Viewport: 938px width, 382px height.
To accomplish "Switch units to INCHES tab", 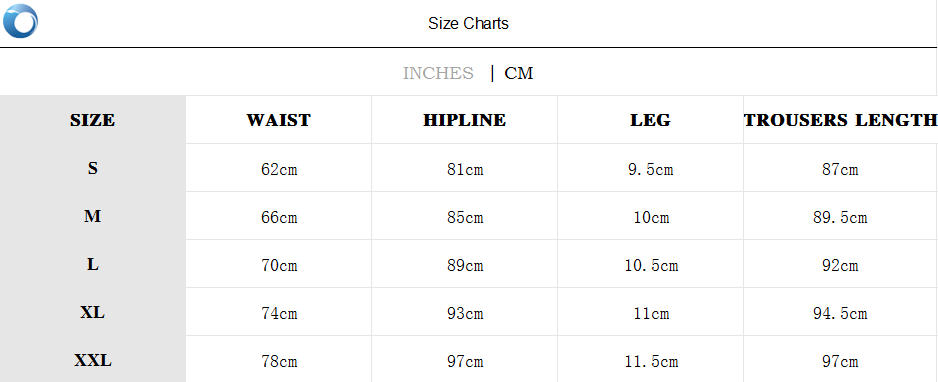I will tap(438, 73).
